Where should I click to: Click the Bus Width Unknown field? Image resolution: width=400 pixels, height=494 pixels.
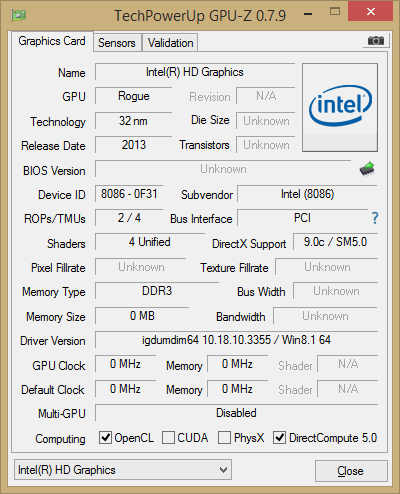(336, 291)
